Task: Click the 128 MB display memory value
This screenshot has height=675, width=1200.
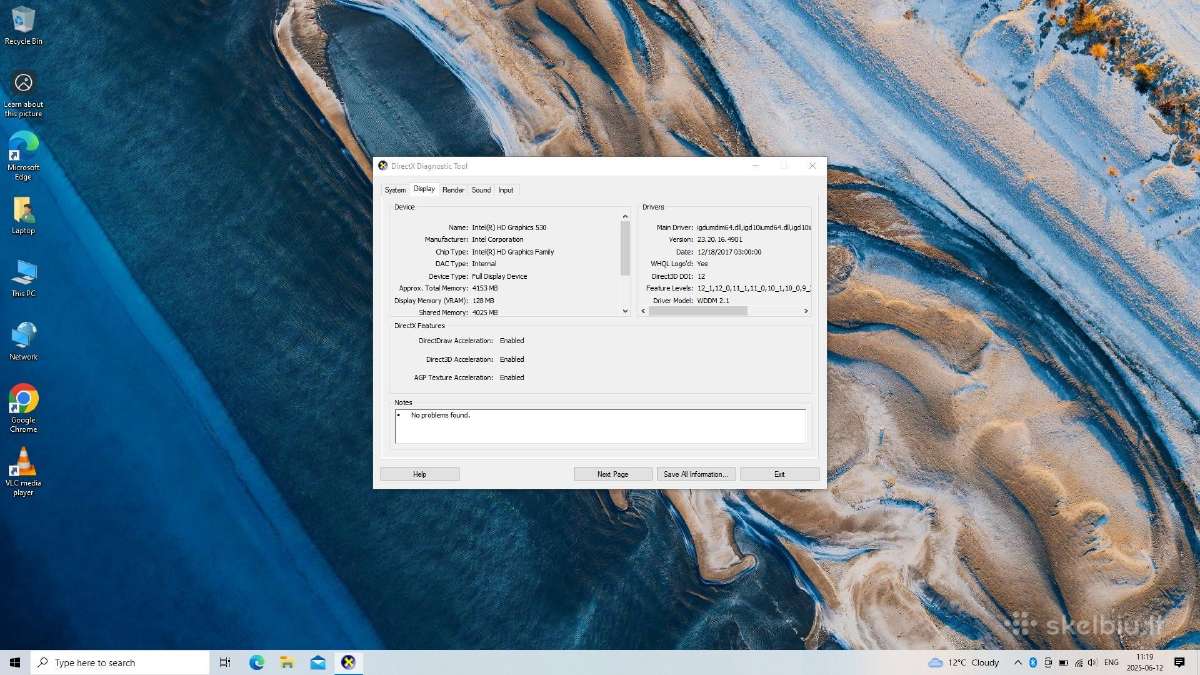Action: [x=483, y=300]
